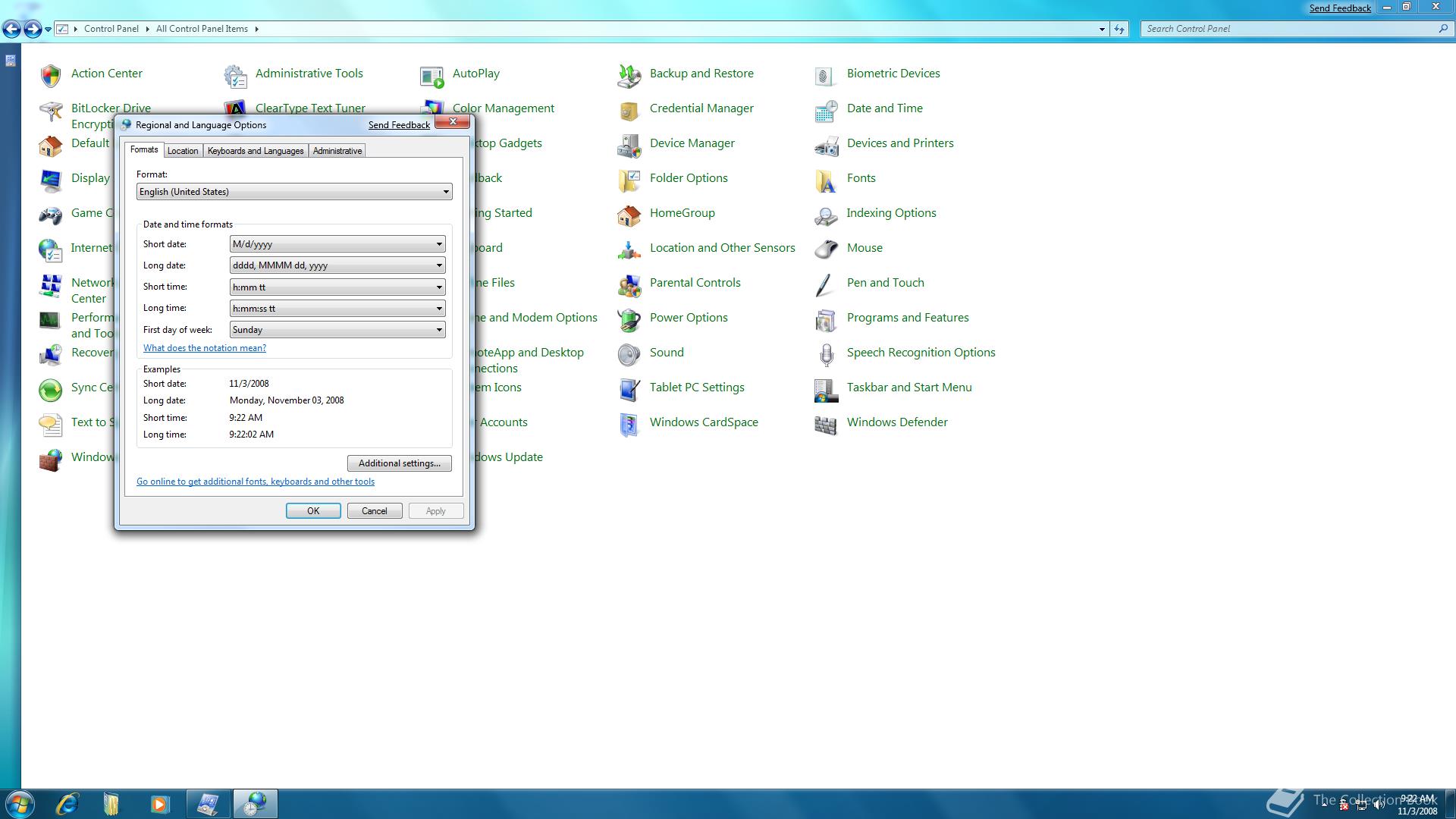Viewport: 1456px width, 819px height.
Task: Open Pen and Touch icon
Action: point(826,284)
